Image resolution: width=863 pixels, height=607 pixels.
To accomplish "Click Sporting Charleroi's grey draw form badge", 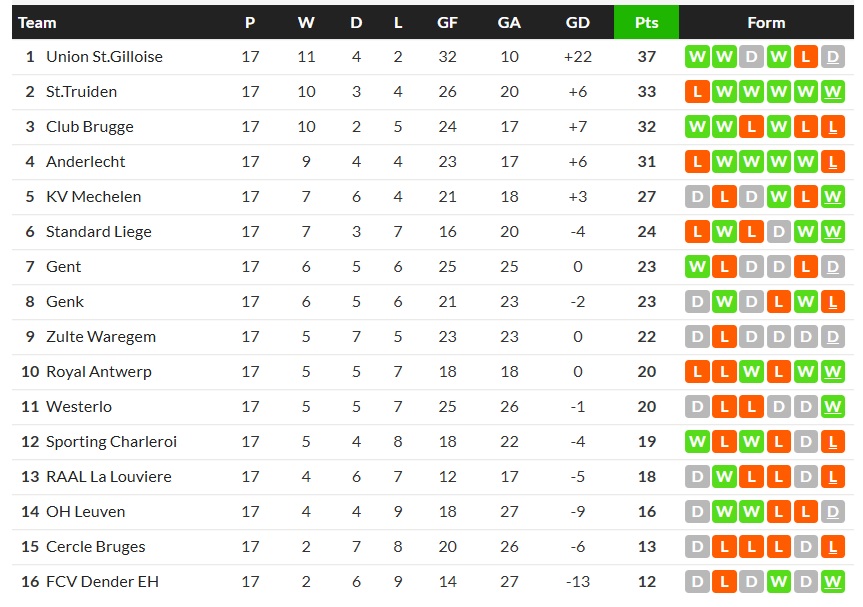I will click(805, 442).
